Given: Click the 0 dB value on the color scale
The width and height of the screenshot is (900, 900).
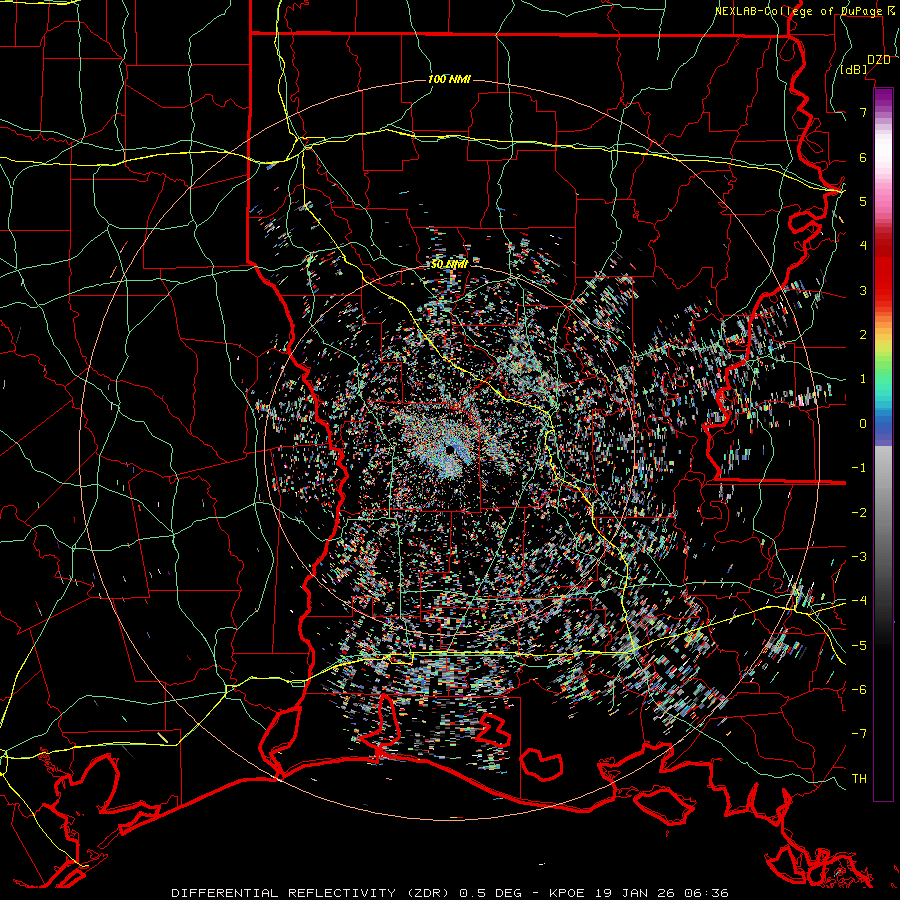Looking at the screenshot, I should click(863, 424).
